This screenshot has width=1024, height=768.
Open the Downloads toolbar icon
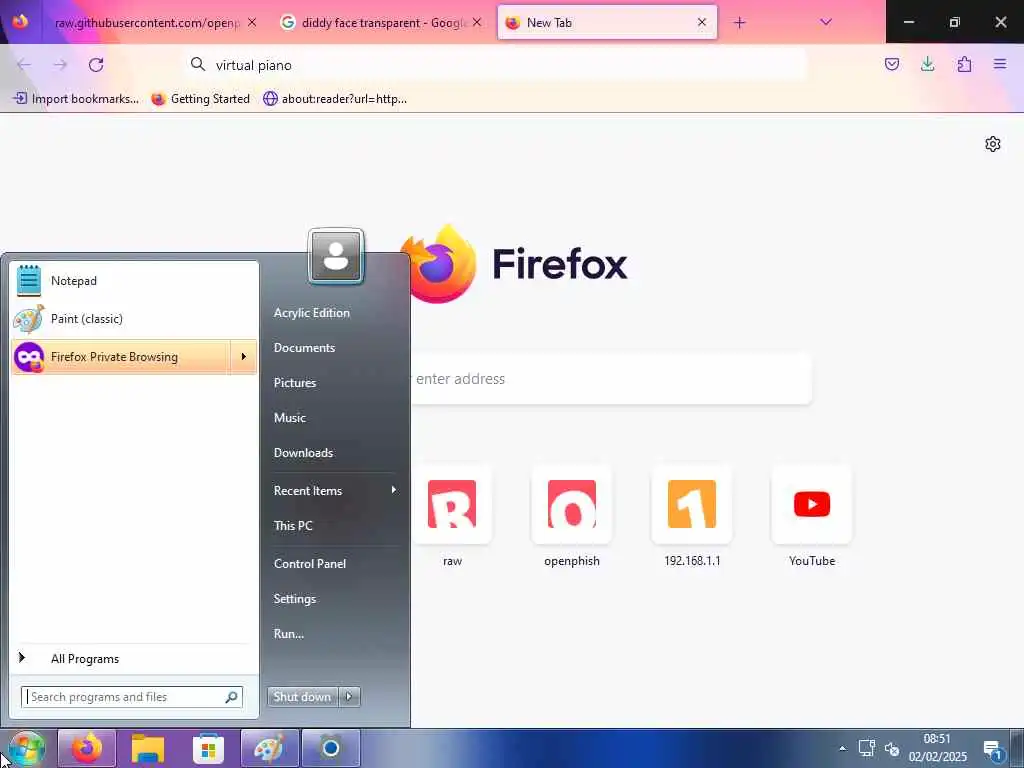(927, 64)
